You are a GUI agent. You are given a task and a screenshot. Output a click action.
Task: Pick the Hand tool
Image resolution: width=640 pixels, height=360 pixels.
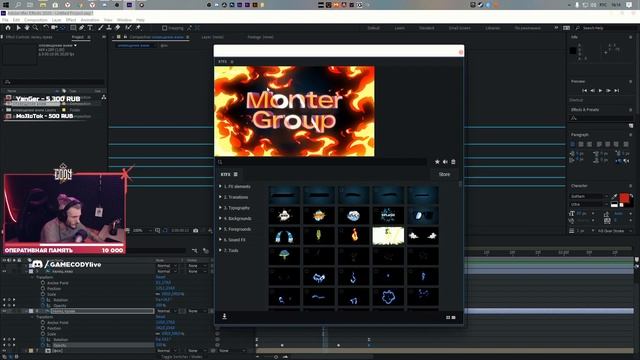(27, 28)
